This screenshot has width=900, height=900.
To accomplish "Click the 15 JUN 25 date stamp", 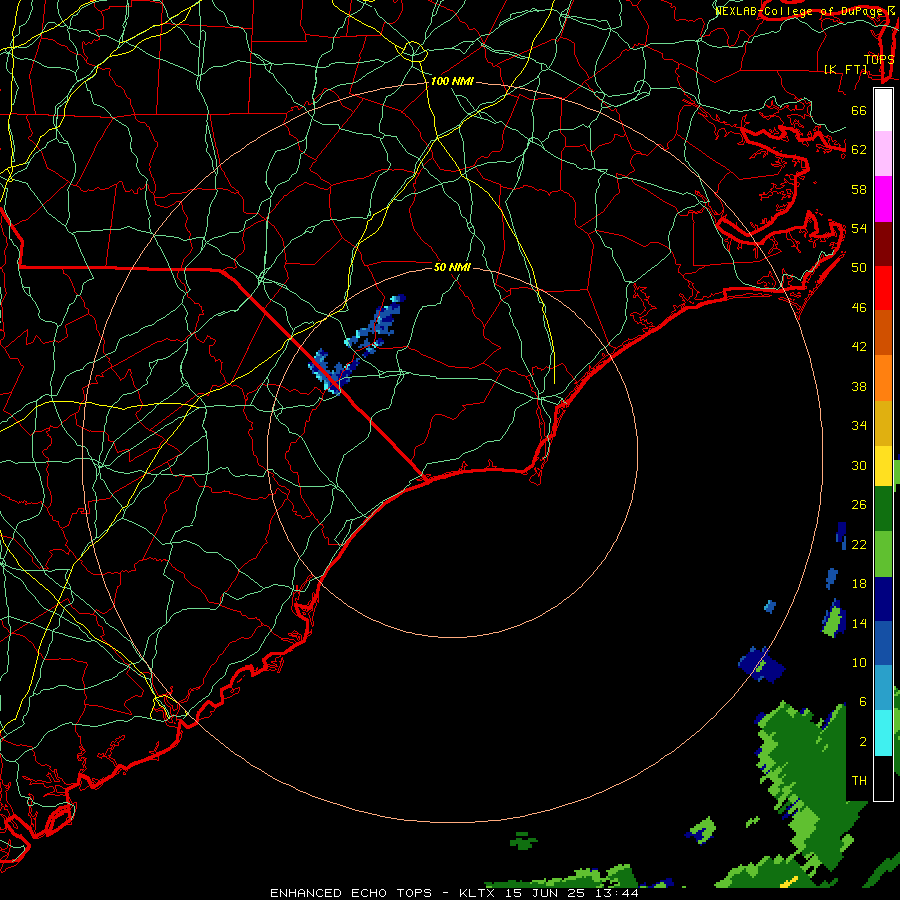I will tap(546, 893).
